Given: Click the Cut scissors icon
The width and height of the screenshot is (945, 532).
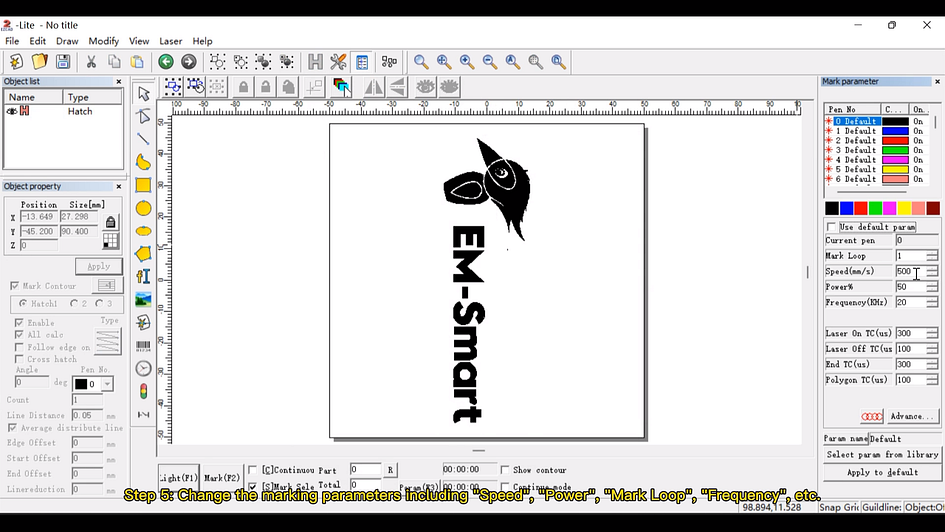Looking at the screenshot, I should click(x=91, y=61).
